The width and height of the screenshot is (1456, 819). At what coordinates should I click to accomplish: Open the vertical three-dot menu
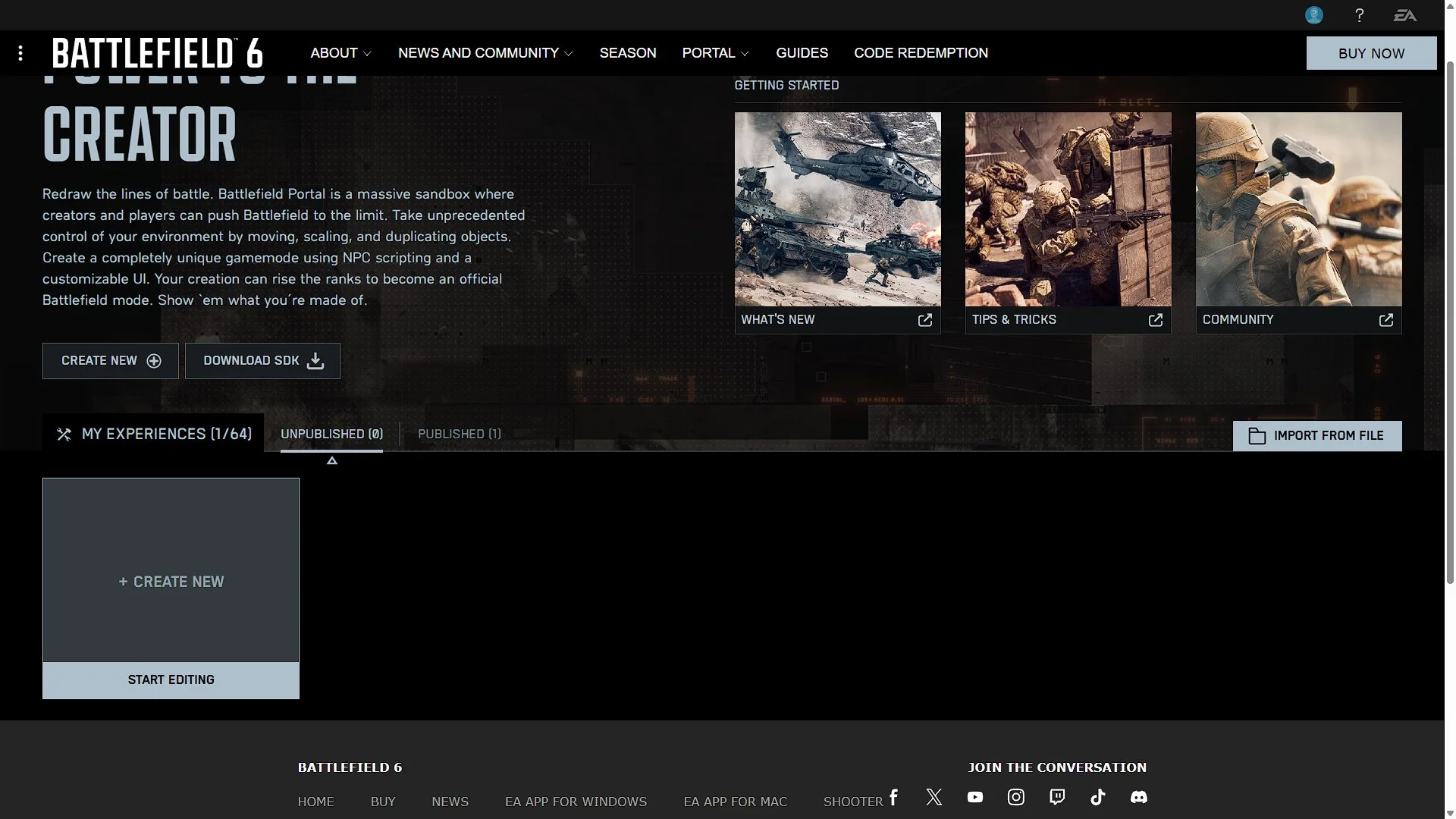click(x=20, y=53)
